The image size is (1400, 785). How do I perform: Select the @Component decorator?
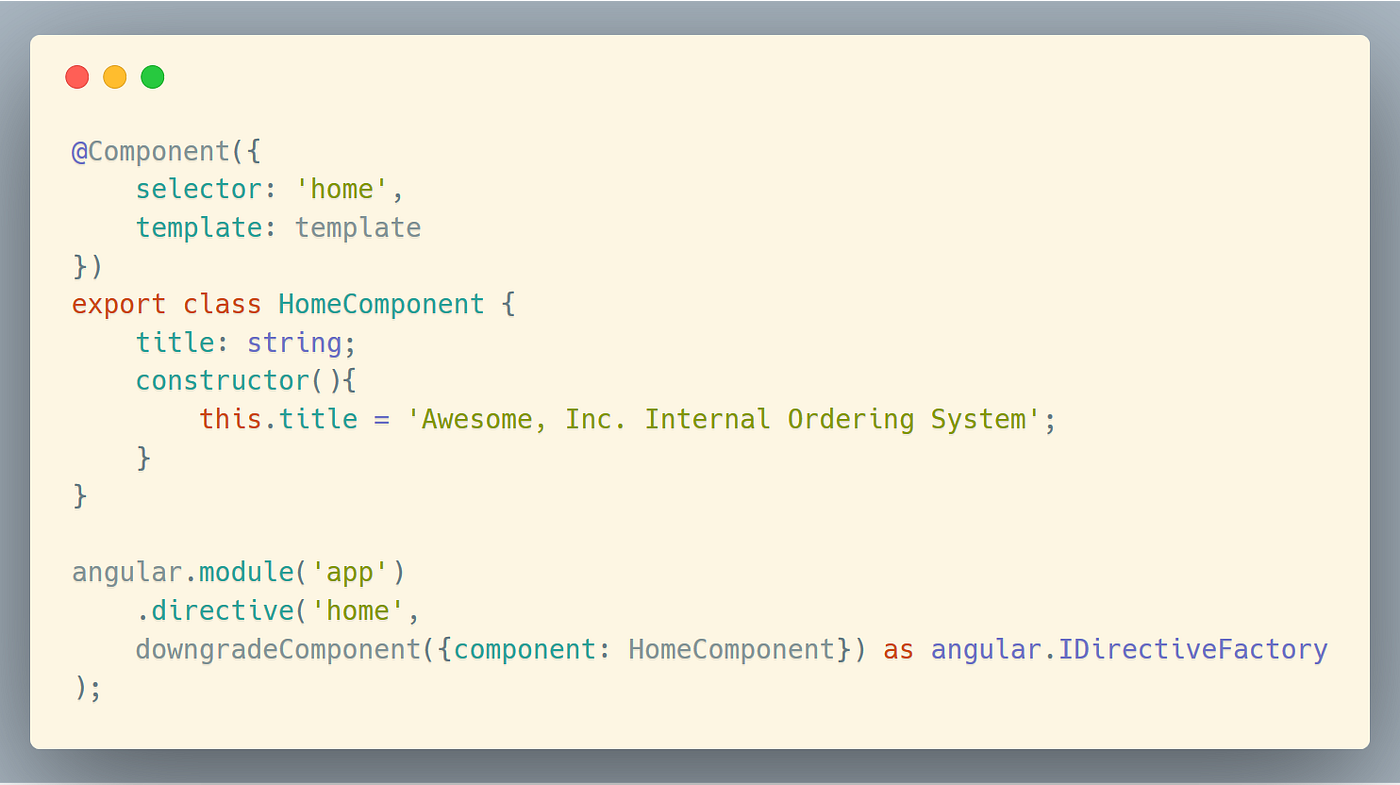coord(151,150)
